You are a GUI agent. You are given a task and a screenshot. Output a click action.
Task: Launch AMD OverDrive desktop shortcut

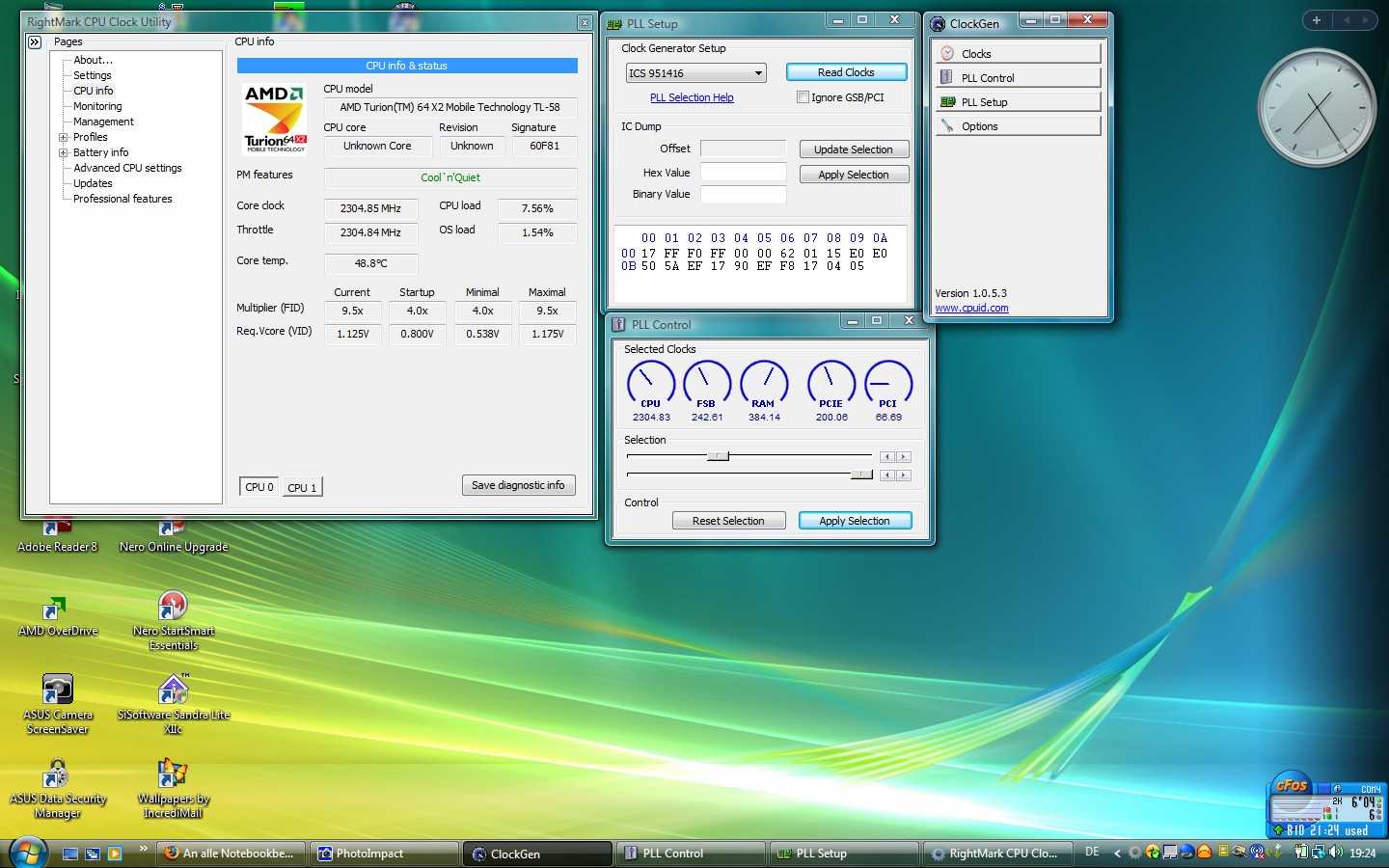pyautogui.click(x=57, y=616)
